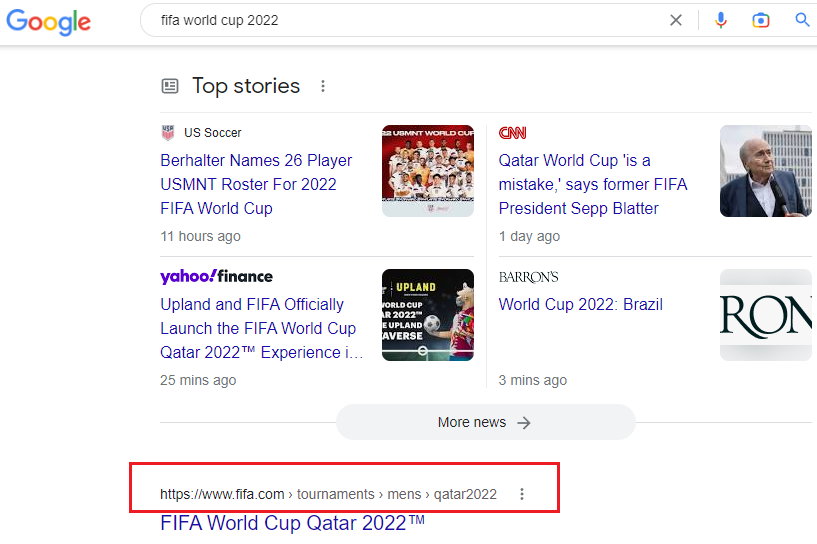Open search by image camera icon

tap(761, 20)
